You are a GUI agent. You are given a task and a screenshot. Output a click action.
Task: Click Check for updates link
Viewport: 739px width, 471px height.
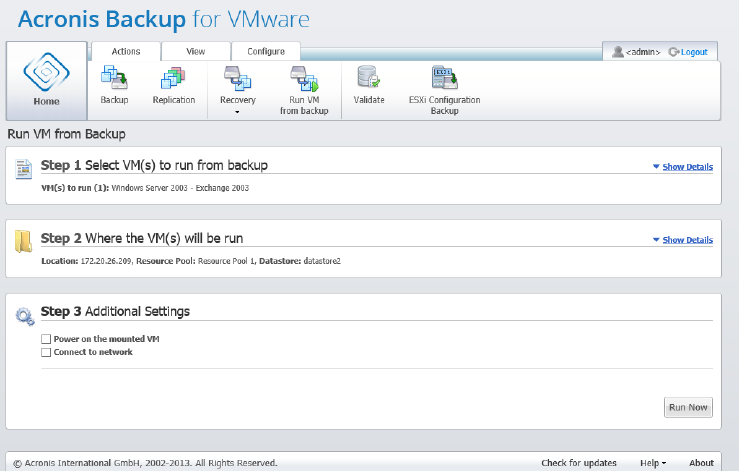(x=579, y=463)
